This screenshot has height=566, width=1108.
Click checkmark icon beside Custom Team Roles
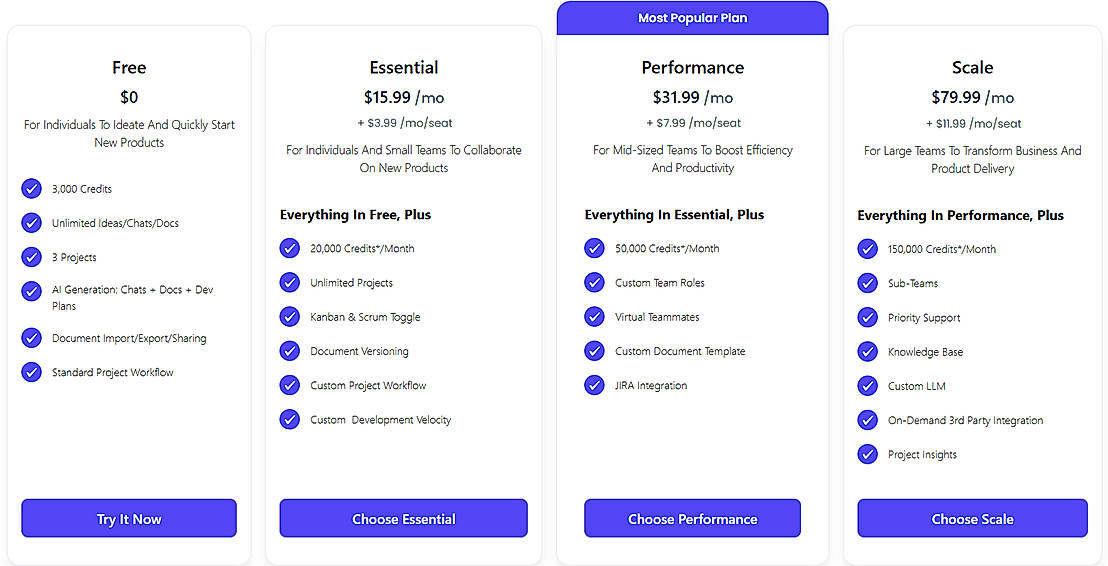[x=595, y=282]
